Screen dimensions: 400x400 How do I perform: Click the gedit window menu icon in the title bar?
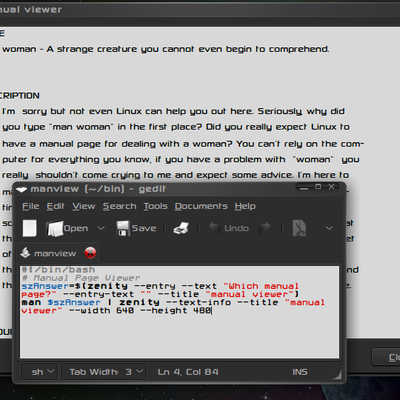pyautogui.click(x=21, y=189)
